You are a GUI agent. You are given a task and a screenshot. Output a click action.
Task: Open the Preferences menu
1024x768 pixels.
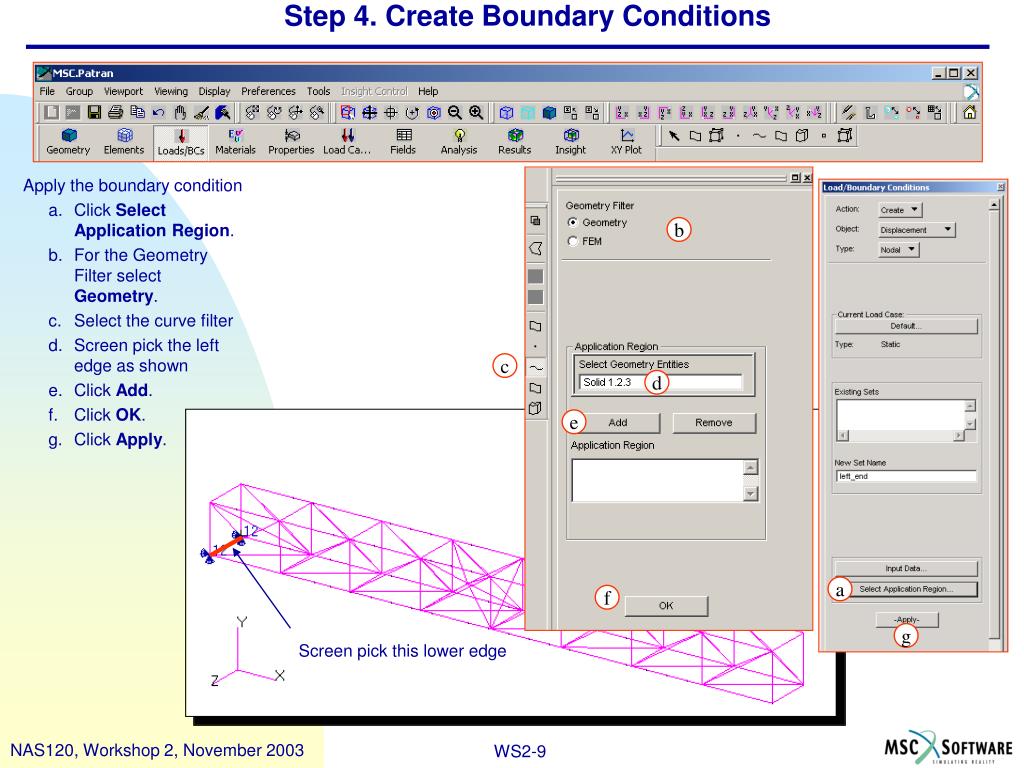[x=268, y=91]
